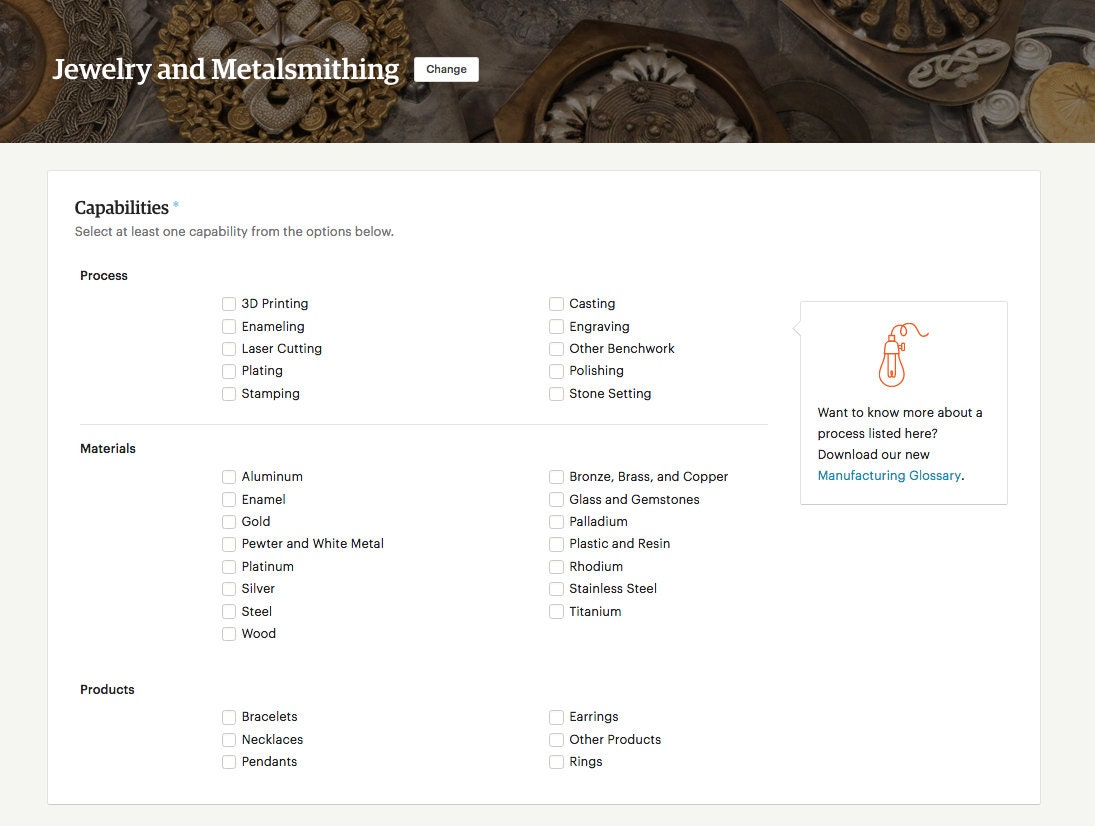This screenshot has width=1095, height=826.
Task: Enable the Engraving checkbox
Action: (x=556, y=326)
